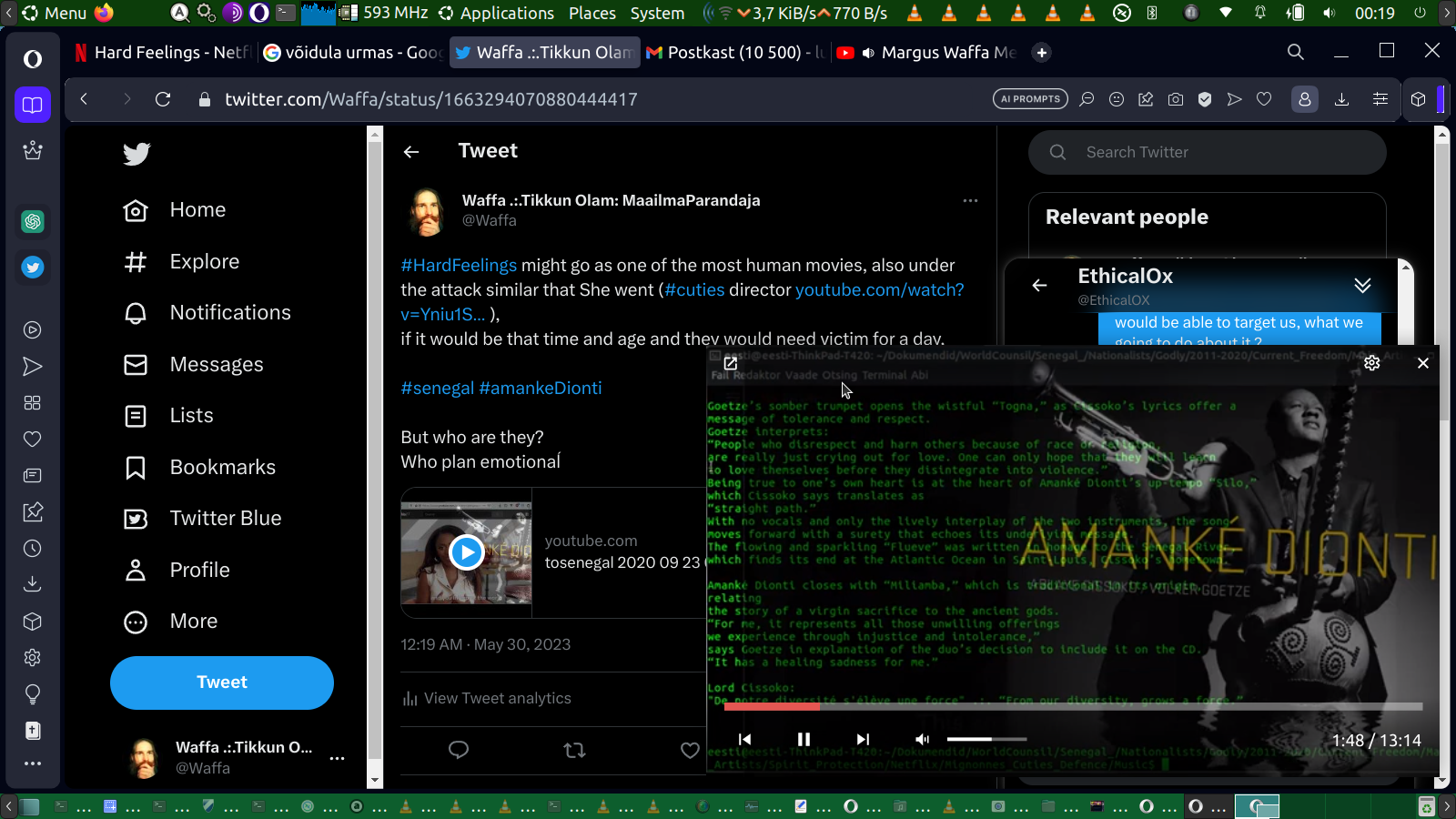Pause the video pop-out playback

[x=804, y=739]
